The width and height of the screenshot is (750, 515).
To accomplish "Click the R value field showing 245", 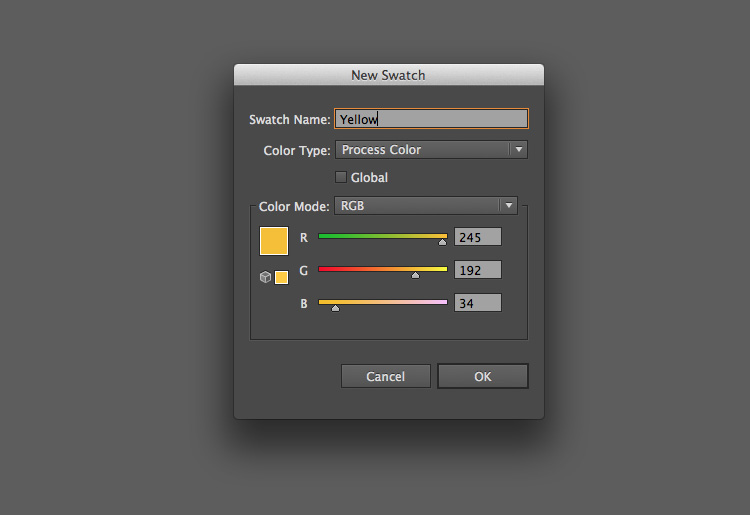I will click(x=477, y=237).
